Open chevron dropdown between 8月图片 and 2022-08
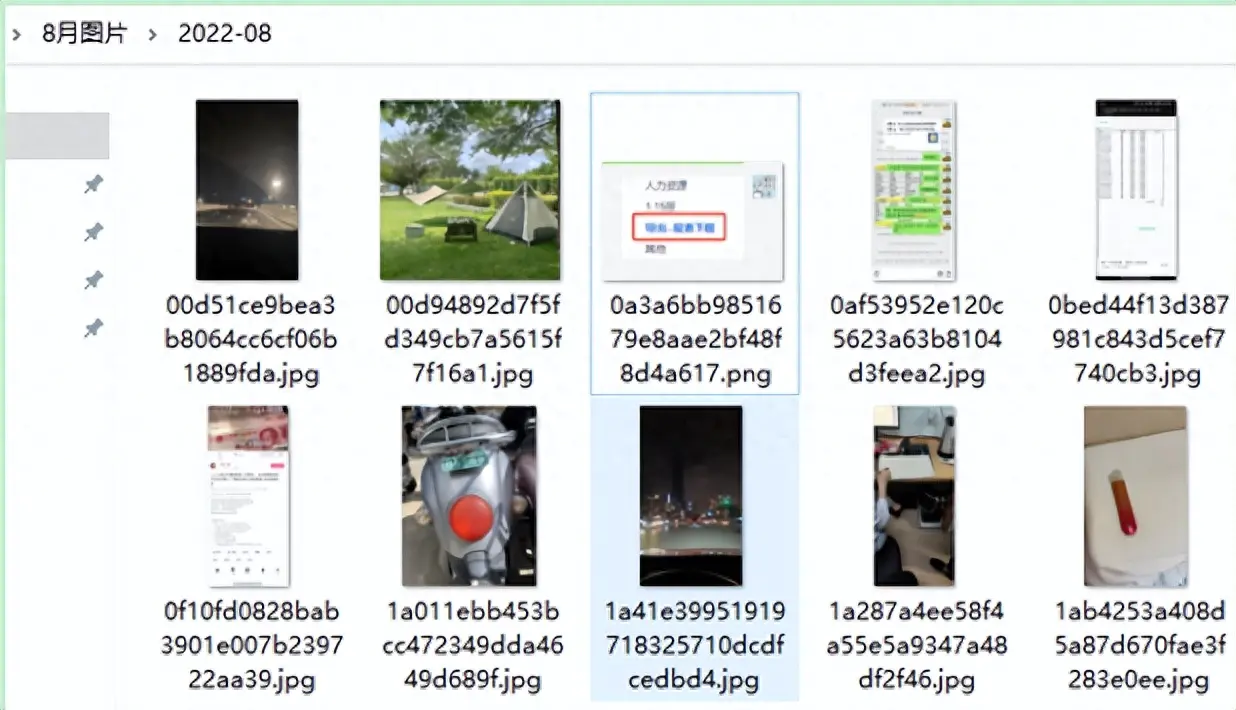The image size is (1236, 710). tap(153, 34)
